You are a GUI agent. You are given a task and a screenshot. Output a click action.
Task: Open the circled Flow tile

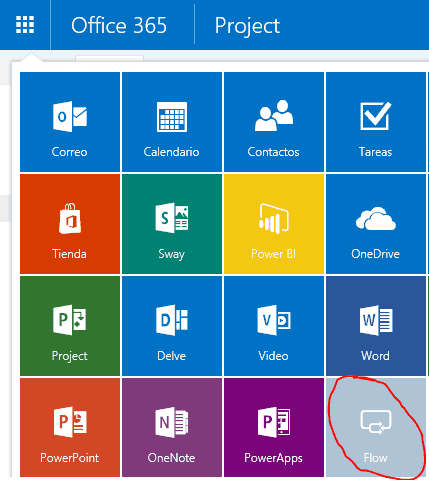pos(376,427)
